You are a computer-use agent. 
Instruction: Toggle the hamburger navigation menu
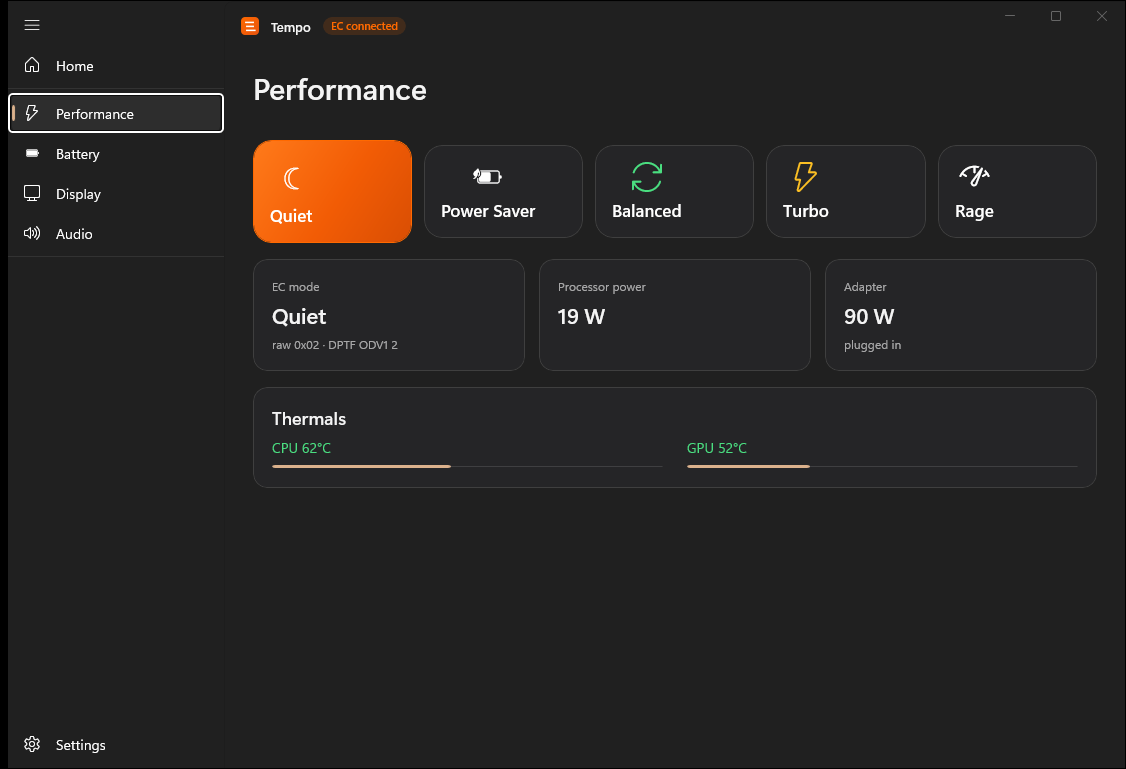click(32, 25)
